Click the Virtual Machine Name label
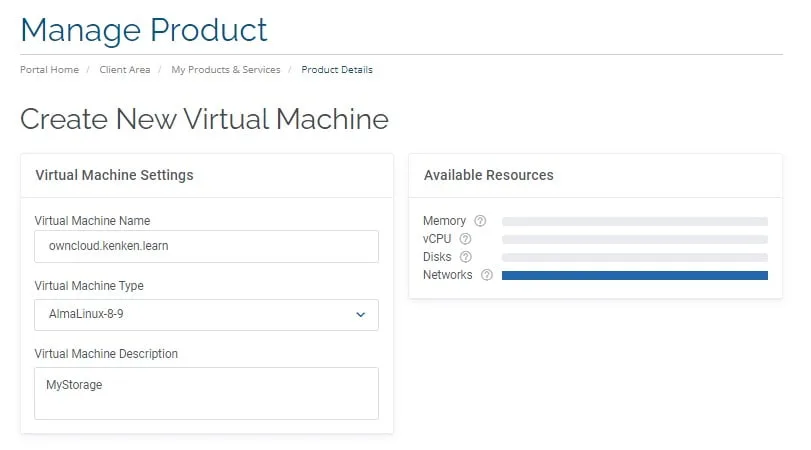This screenshot has width=811, height=450. (x=92, y=221)
